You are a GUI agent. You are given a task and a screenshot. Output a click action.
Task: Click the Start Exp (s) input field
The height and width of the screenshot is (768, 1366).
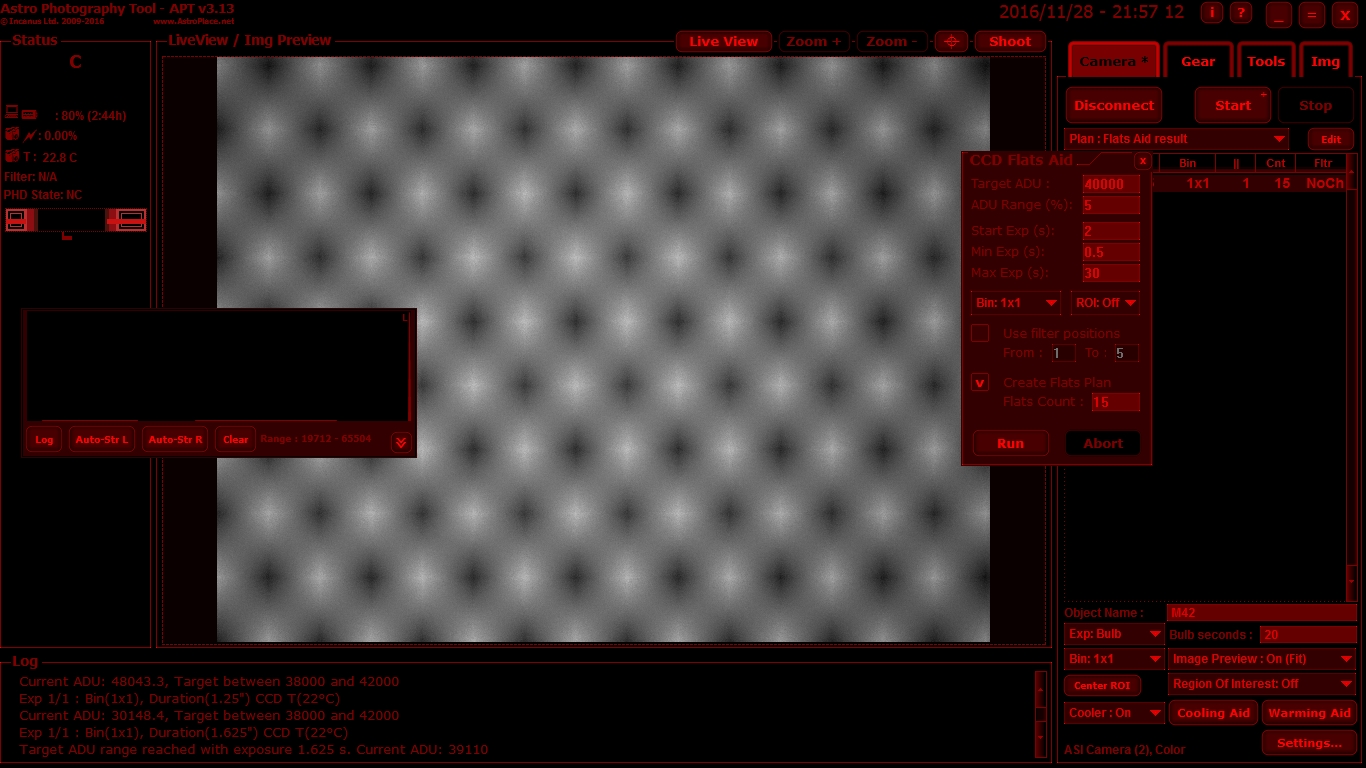tap(1111, 231)
